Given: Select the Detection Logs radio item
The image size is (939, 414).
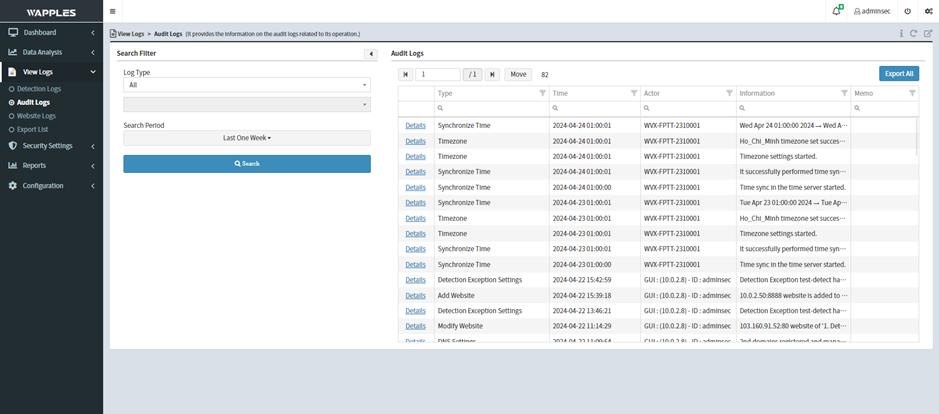Looking at the screenshot, I should point(39,89).
